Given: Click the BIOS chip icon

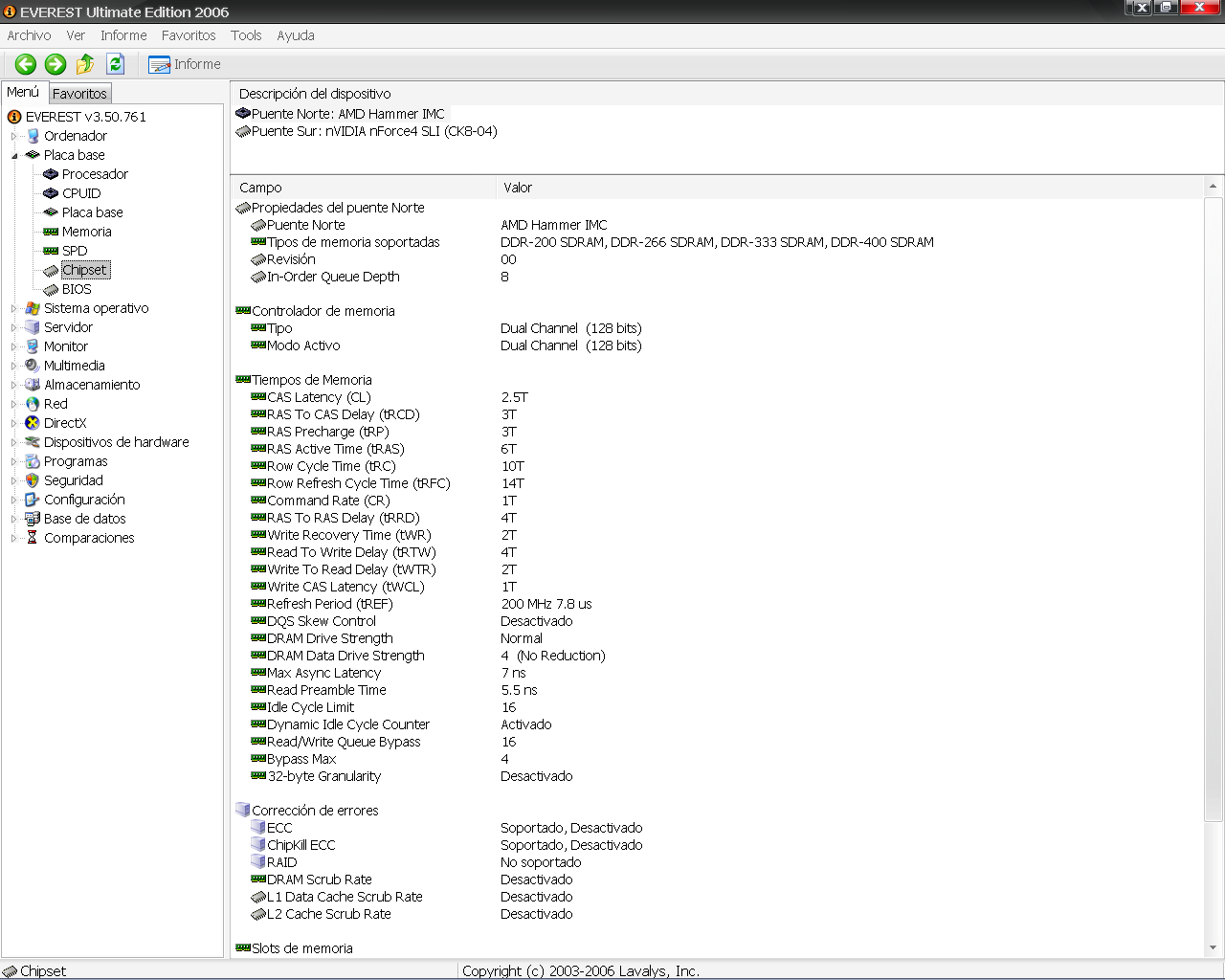Looking at the screenshot, I should pyautogui.click(x=52, y=289).
